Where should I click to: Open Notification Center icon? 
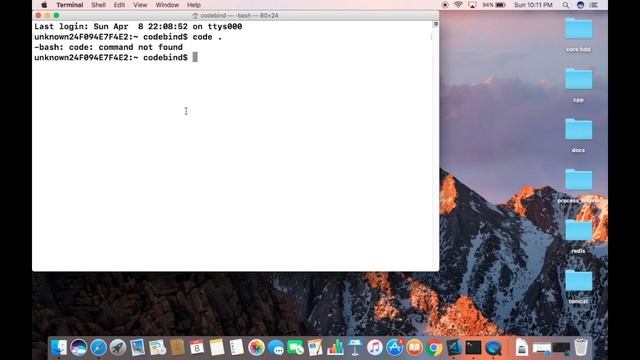[594, 5]
